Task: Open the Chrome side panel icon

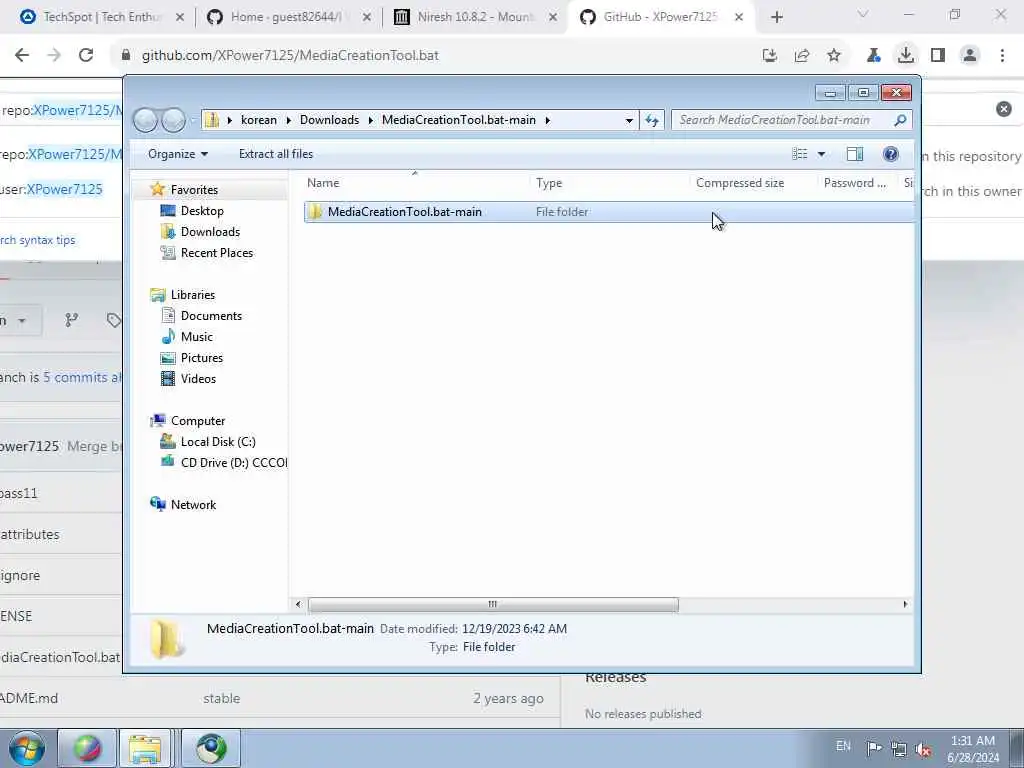Action: pyautogui.click(x=938, y=56)
